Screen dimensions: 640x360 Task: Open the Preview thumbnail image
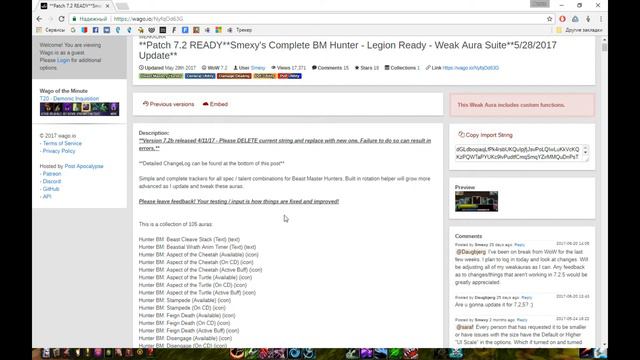pyautogui.click(x=476, y=201)
